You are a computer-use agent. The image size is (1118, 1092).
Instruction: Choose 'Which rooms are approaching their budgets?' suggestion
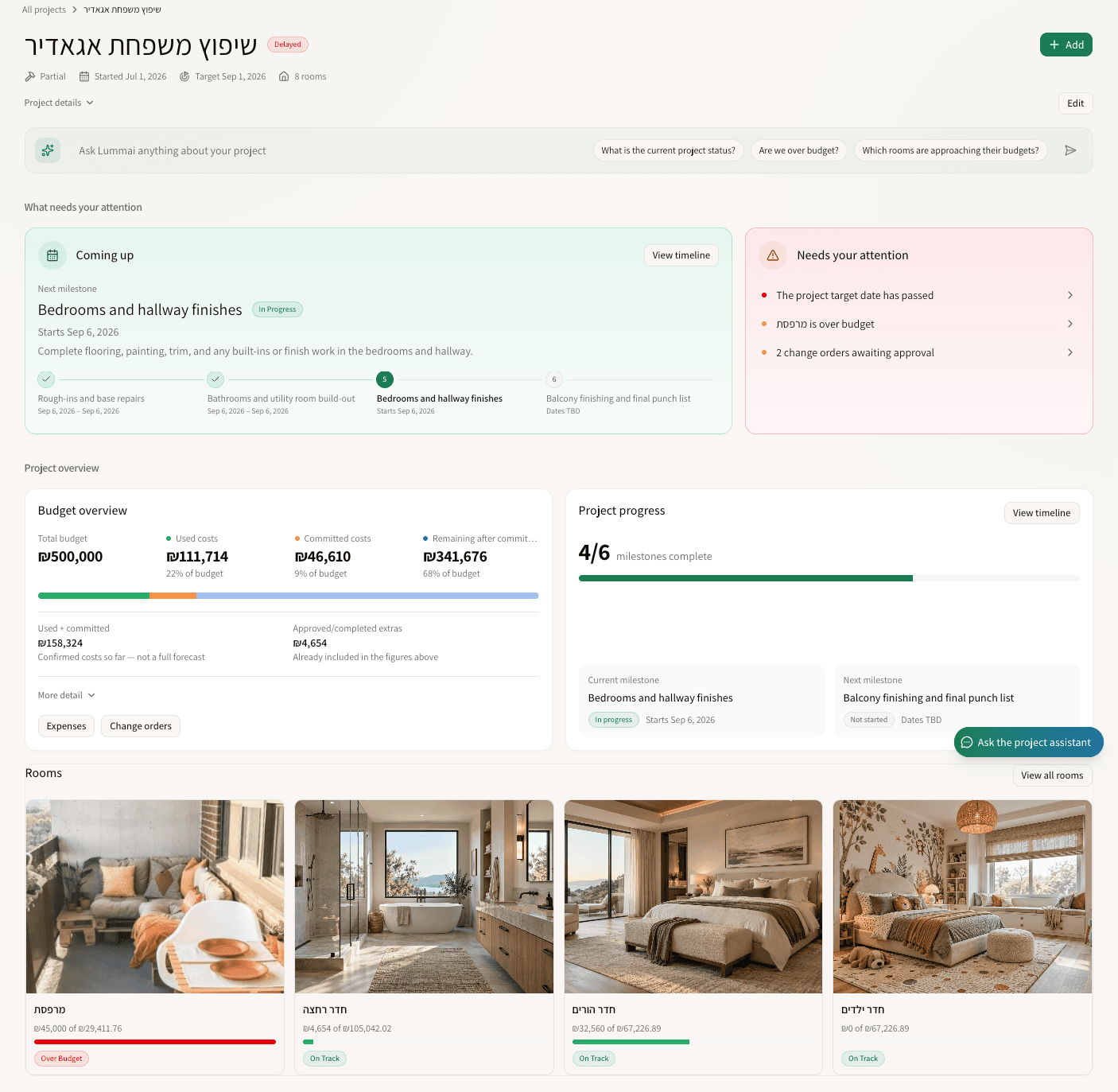click(x=950, y=150)
